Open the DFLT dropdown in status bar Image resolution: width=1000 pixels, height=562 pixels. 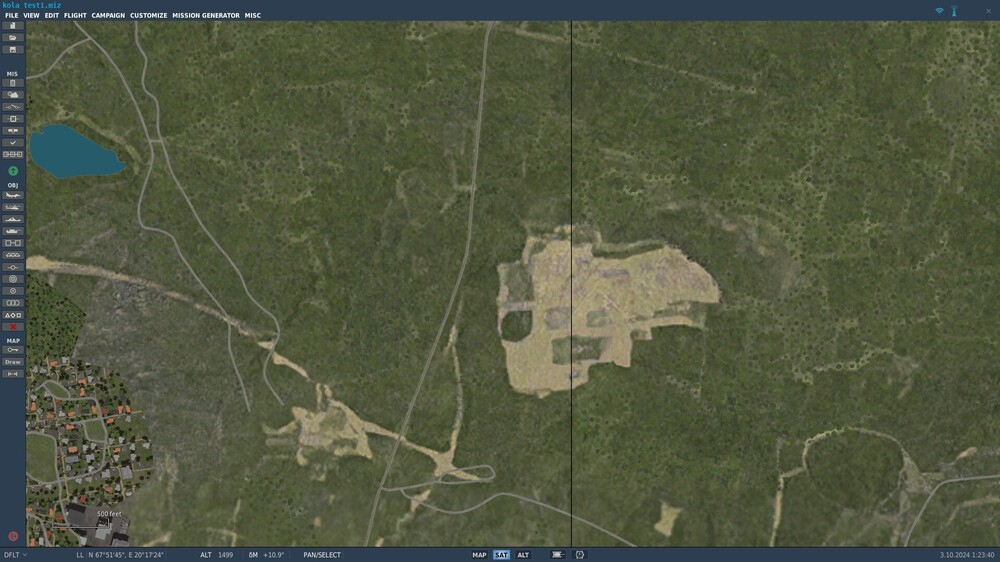click(x=15, y=555)
